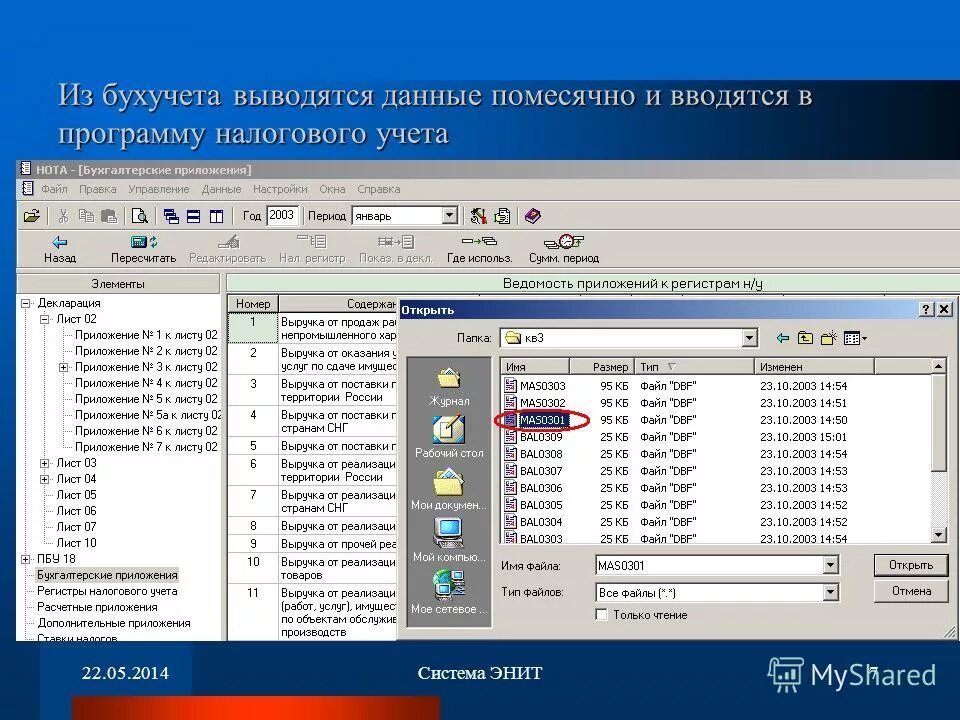Screen dimensions: 960x720
Task: Open the Папка dropdown showing кв3
Action: pyautogui.click(x=752, y=338)
